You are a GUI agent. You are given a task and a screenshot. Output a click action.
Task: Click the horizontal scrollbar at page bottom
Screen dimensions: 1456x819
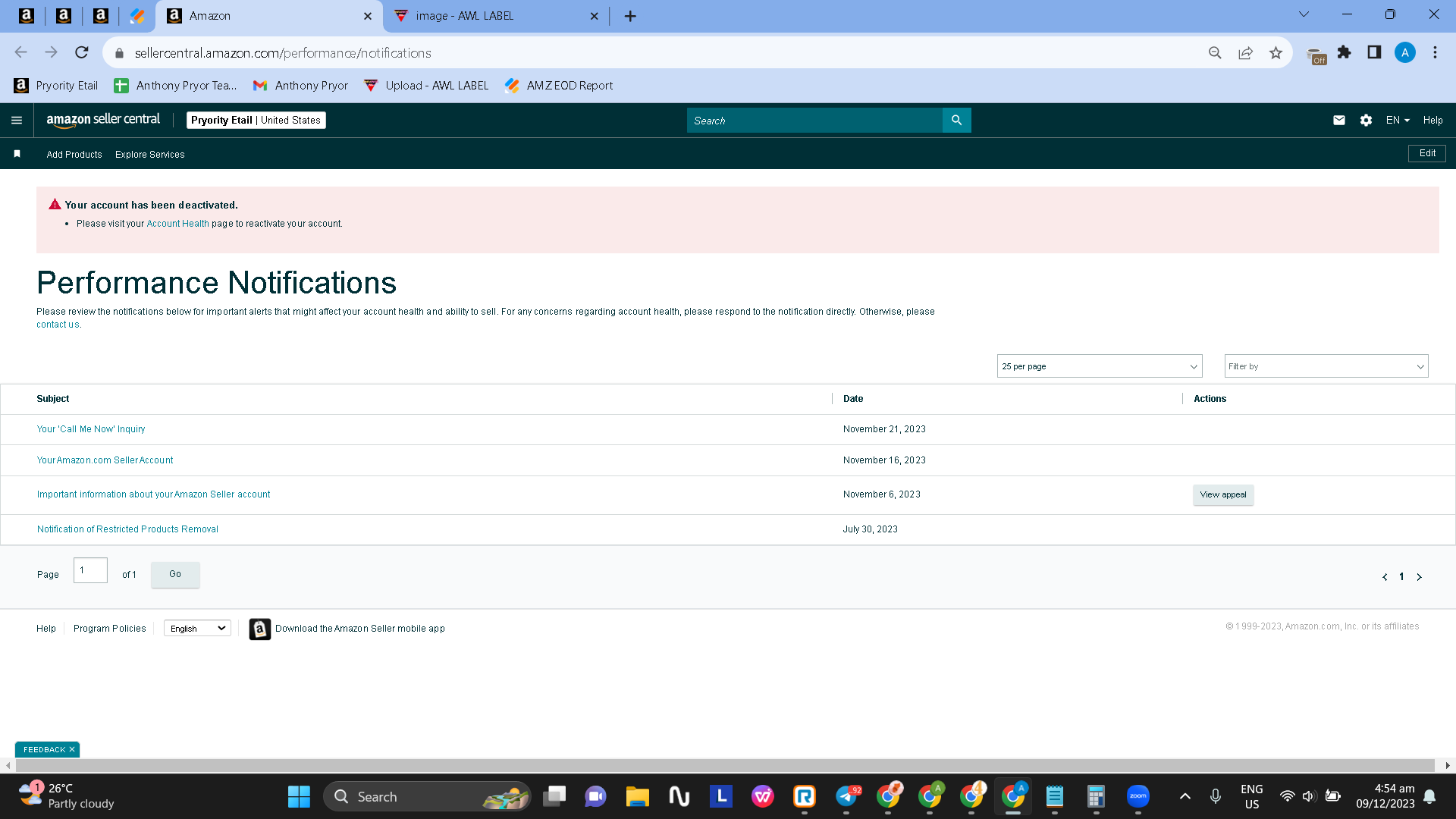724,766
